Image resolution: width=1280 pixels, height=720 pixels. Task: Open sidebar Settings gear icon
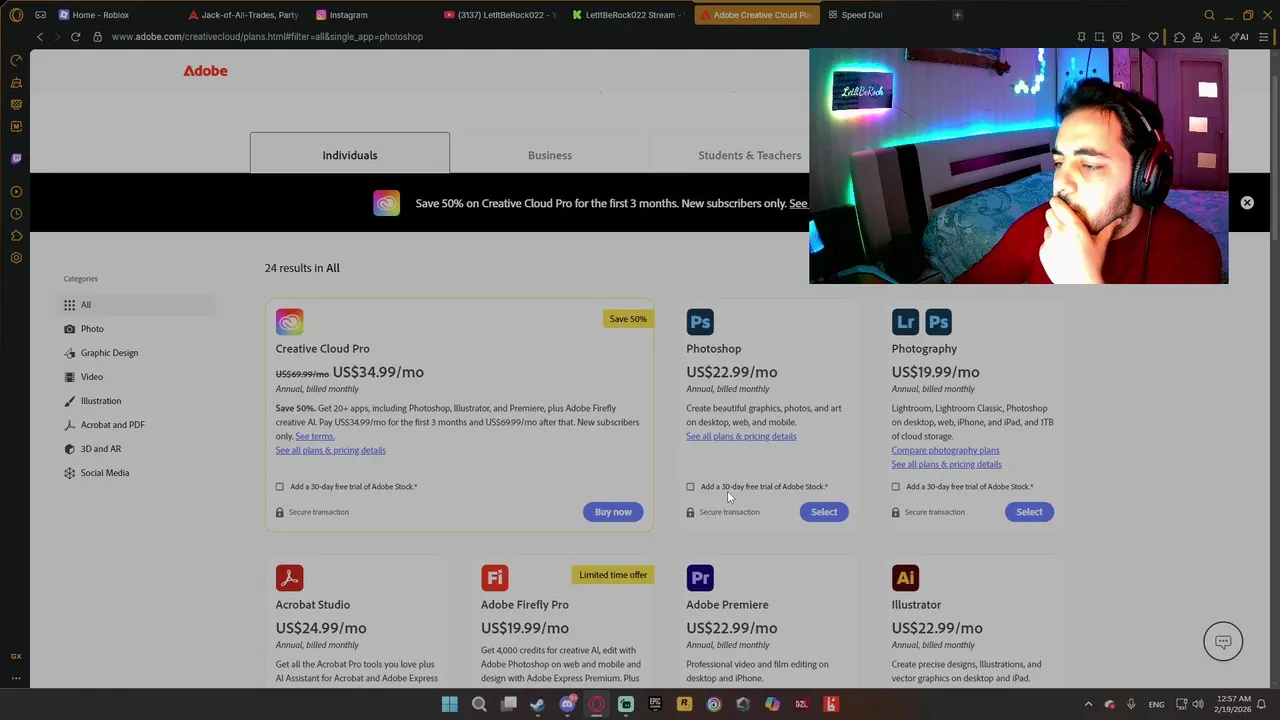[16, 258]
